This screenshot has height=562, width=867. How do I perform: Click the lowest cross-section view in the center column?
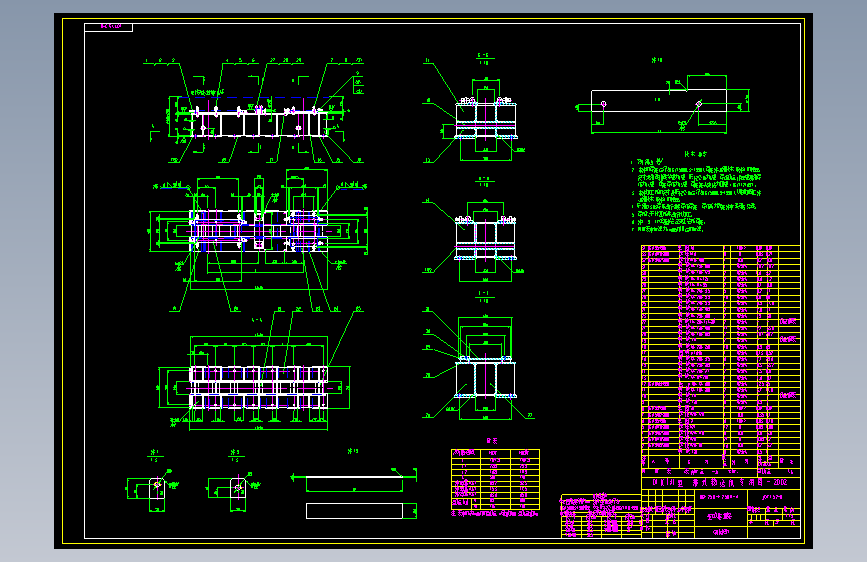(478, 357)
